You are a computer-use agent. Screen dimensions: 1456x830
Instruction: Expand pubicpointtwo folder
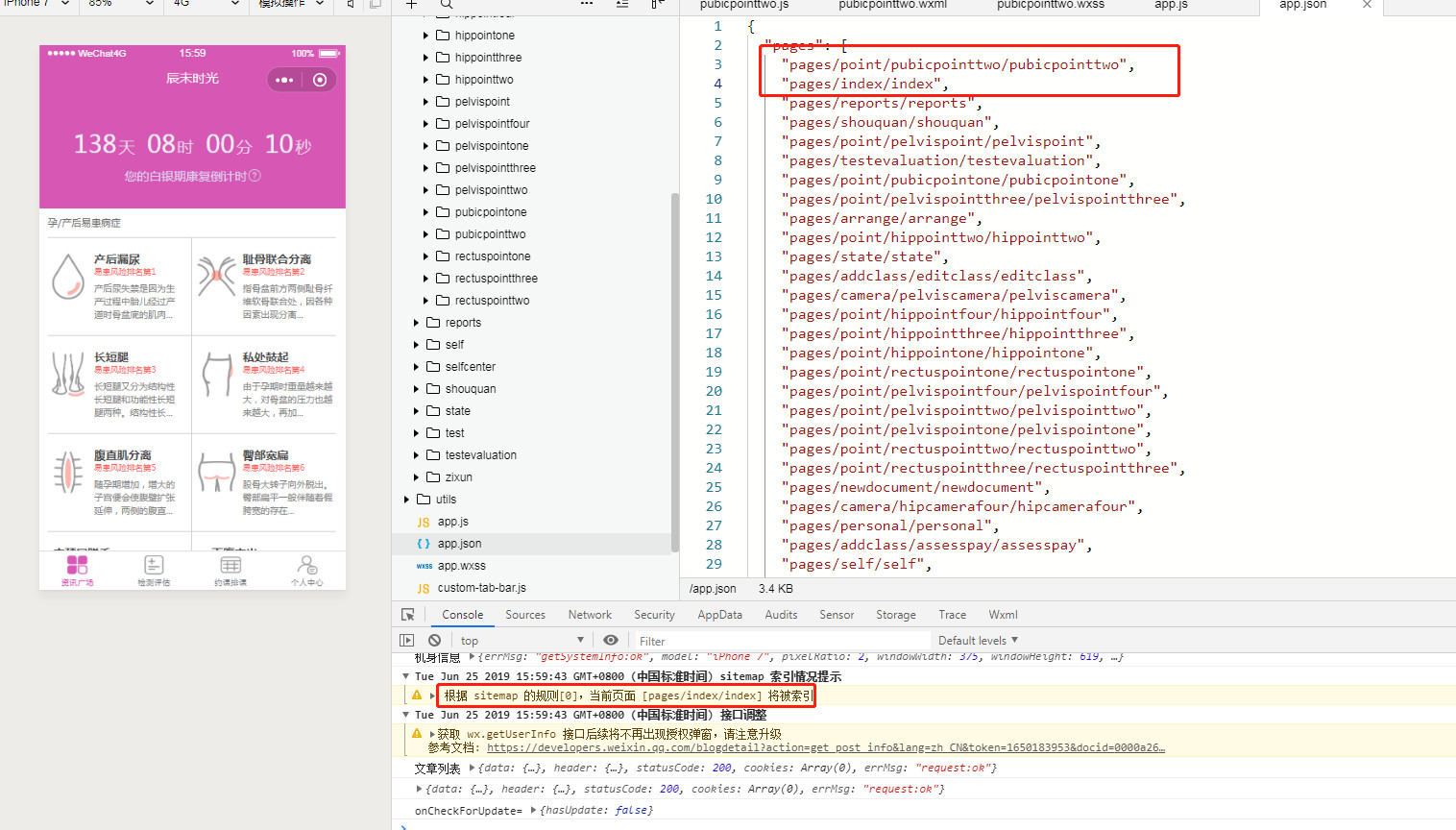point(426,234)
